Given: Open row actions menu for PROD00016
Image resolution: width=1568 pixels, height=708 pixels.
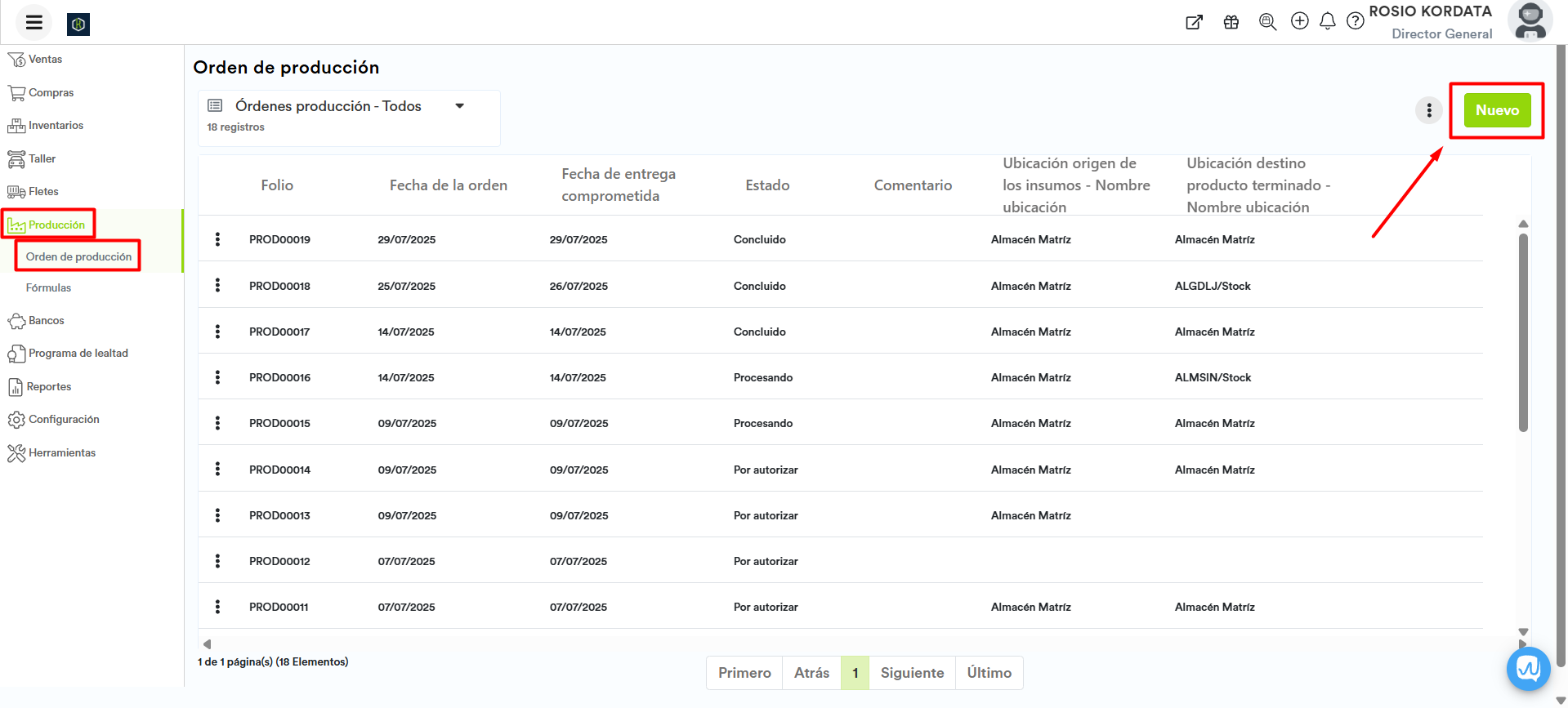Looking at the screenshot, I should 217,377.
